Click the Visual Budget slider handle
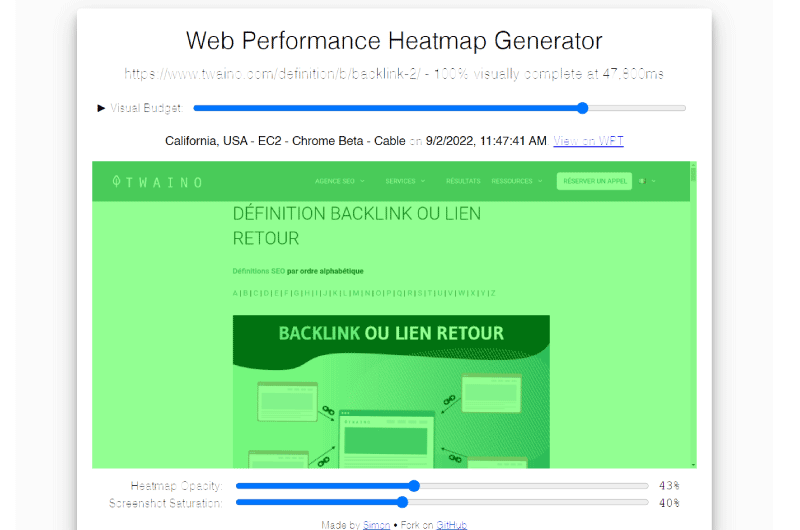The image size is (800, 530). tap(583, 108)
